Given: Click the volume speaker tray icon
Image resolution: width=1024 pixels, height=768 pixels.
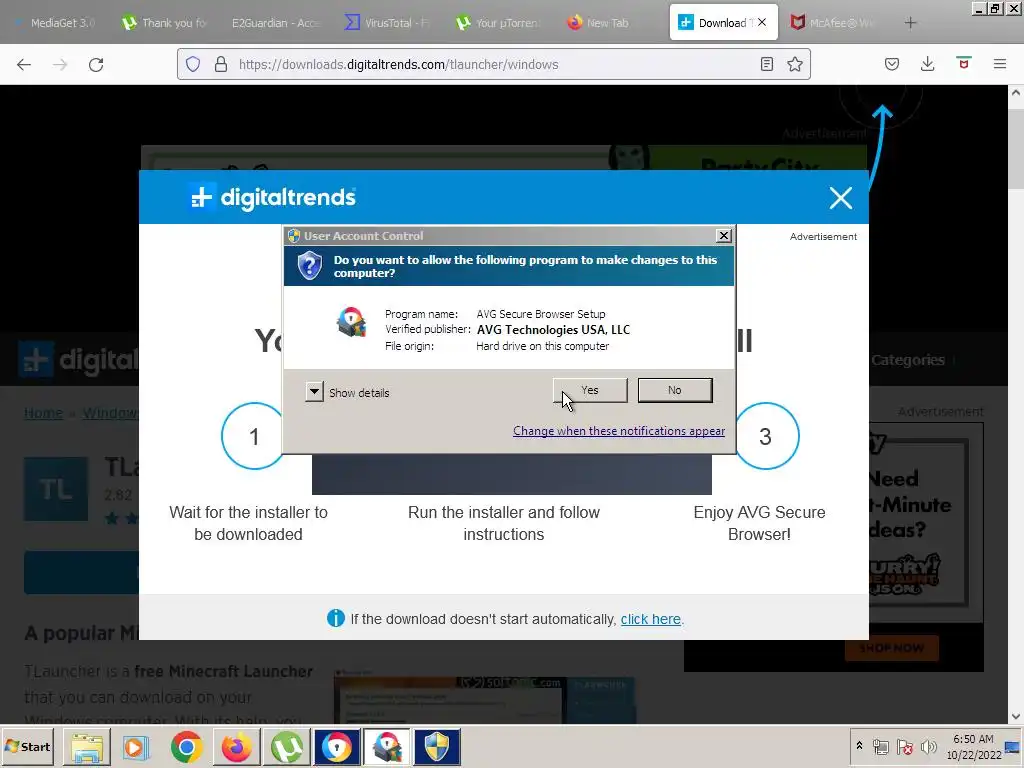Looking at the screenshot, I should pyautogui.click(x=928, y=746).
